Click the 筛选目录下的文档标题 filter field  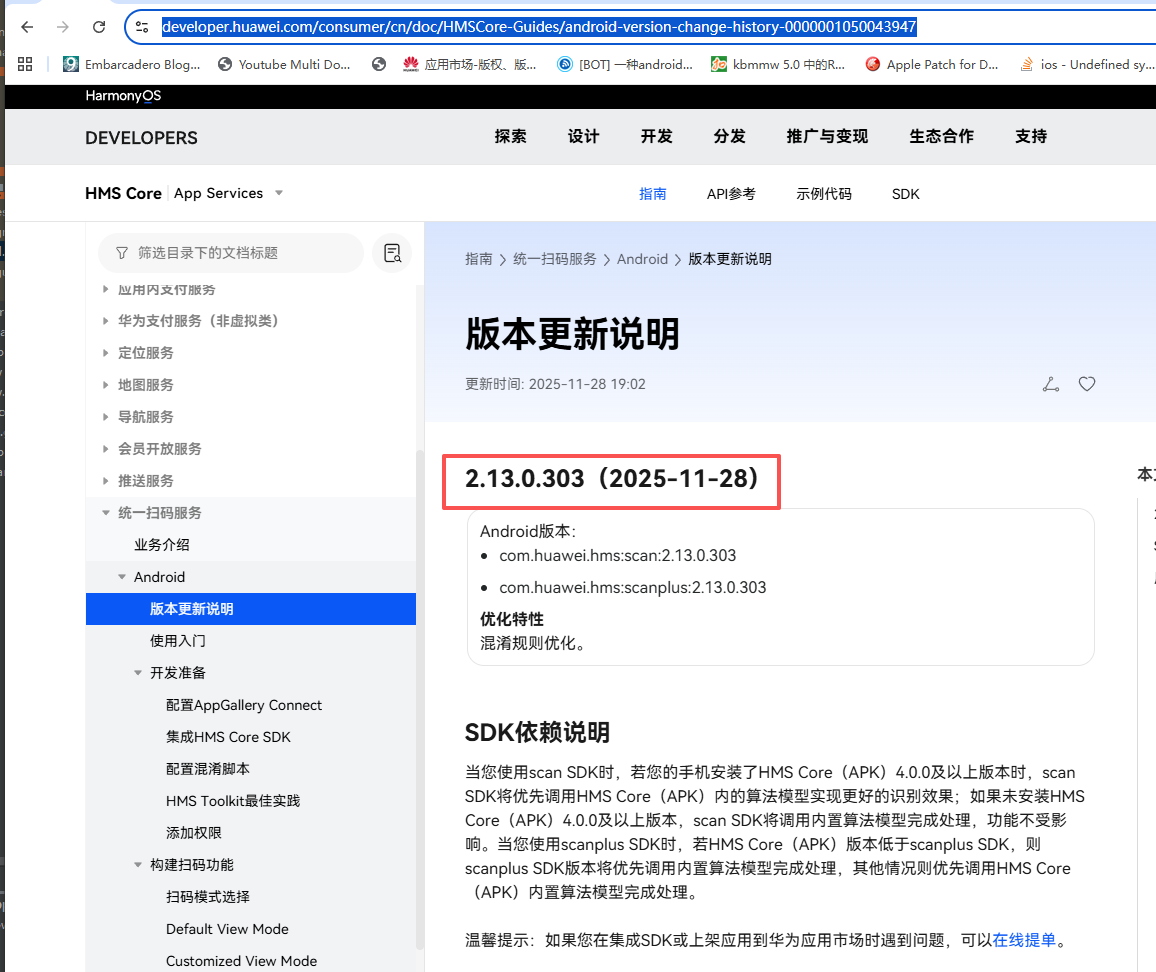pos(230,253)
